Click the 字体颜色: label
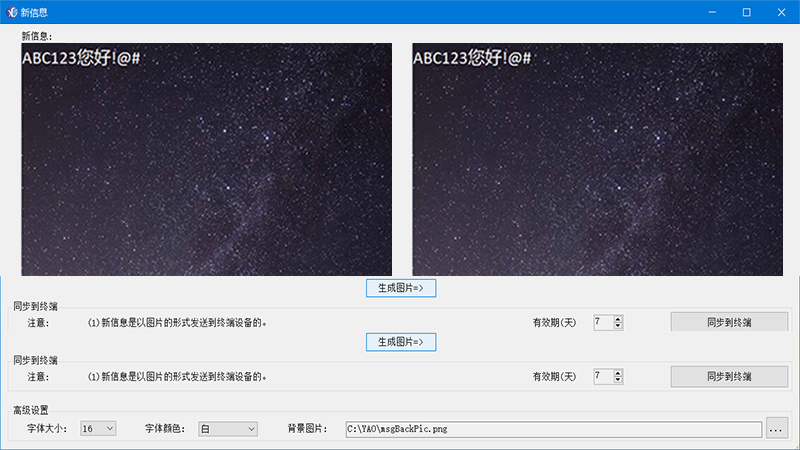800x450 pixels. tap(165, 429)
